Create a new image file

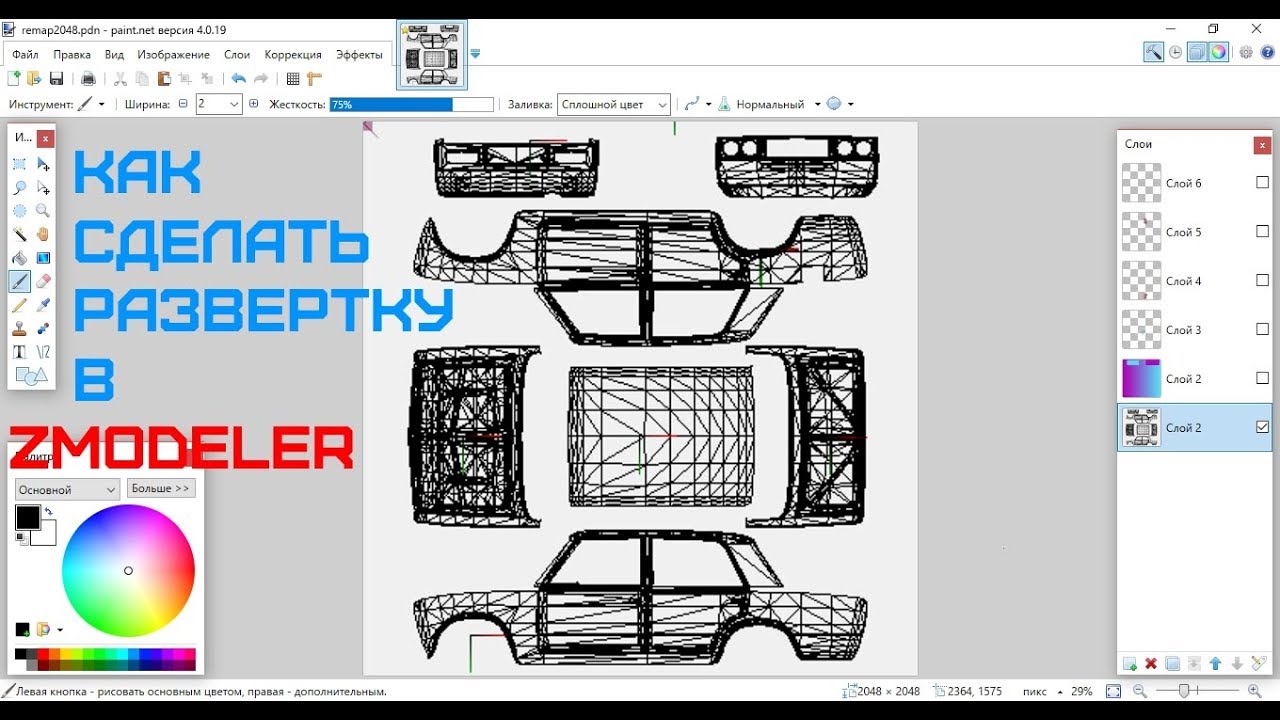[x=14, y=79]
